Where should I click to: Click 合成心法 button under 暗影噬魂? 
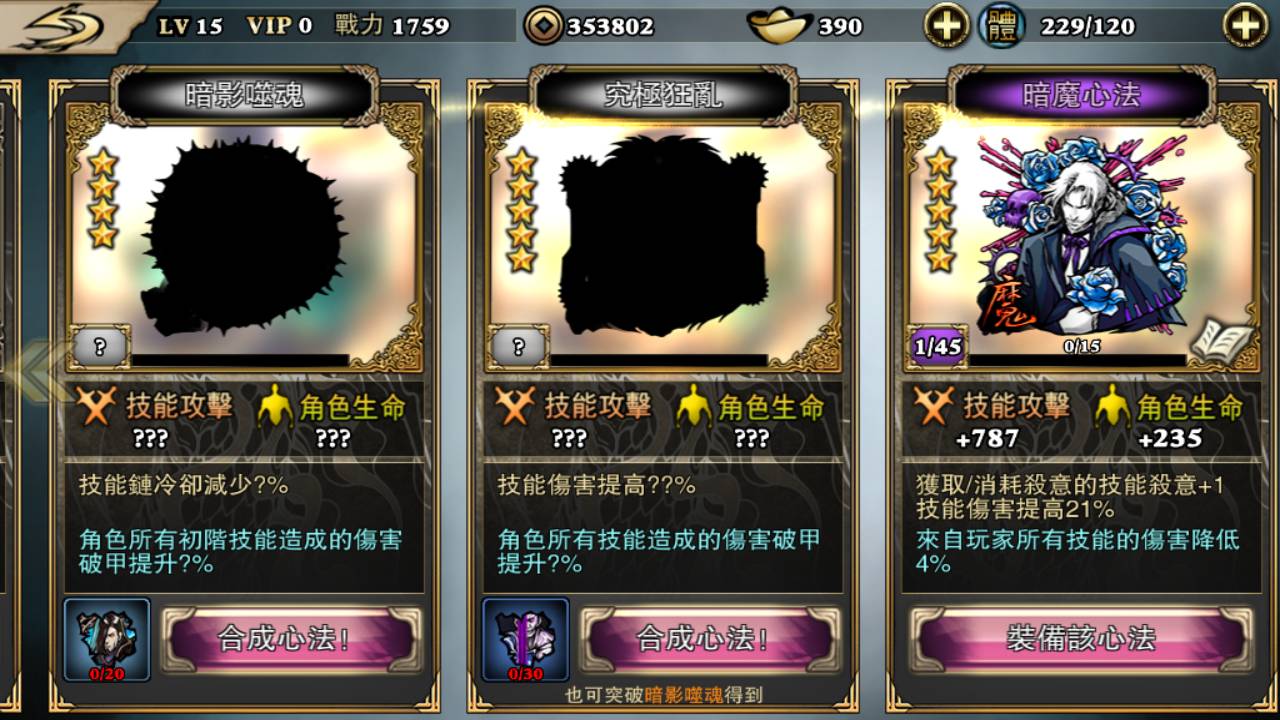point(291,639)
